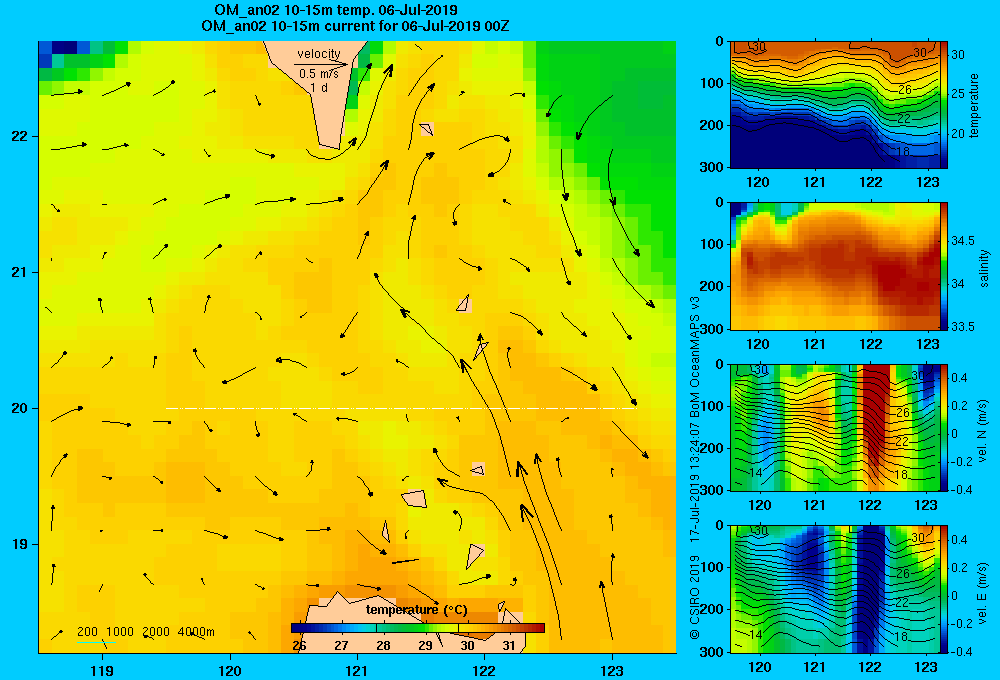This screenshot has height=680, width=1000.
Task: Click the '1 d' legend text
Action: [319, 87]
